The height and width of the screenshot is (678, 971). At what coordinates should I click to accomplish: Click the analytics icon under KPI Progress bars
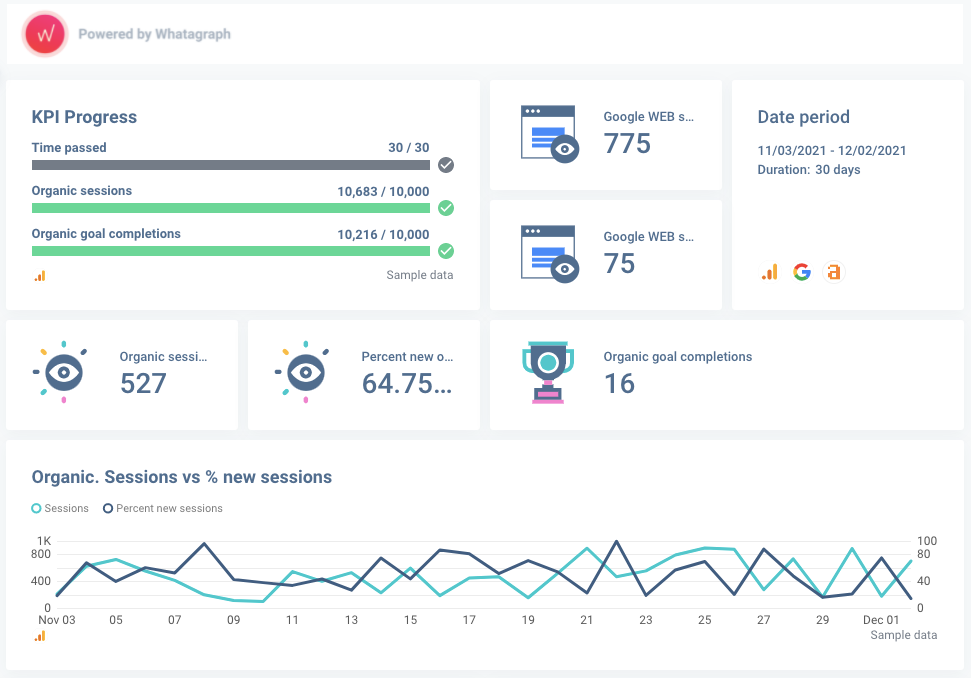(x=40, y=276)
